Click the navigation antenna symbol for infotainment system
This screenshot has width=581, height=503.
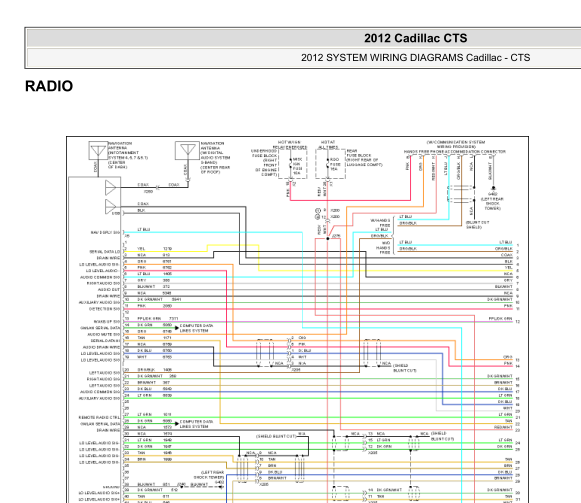coord(98,150)
